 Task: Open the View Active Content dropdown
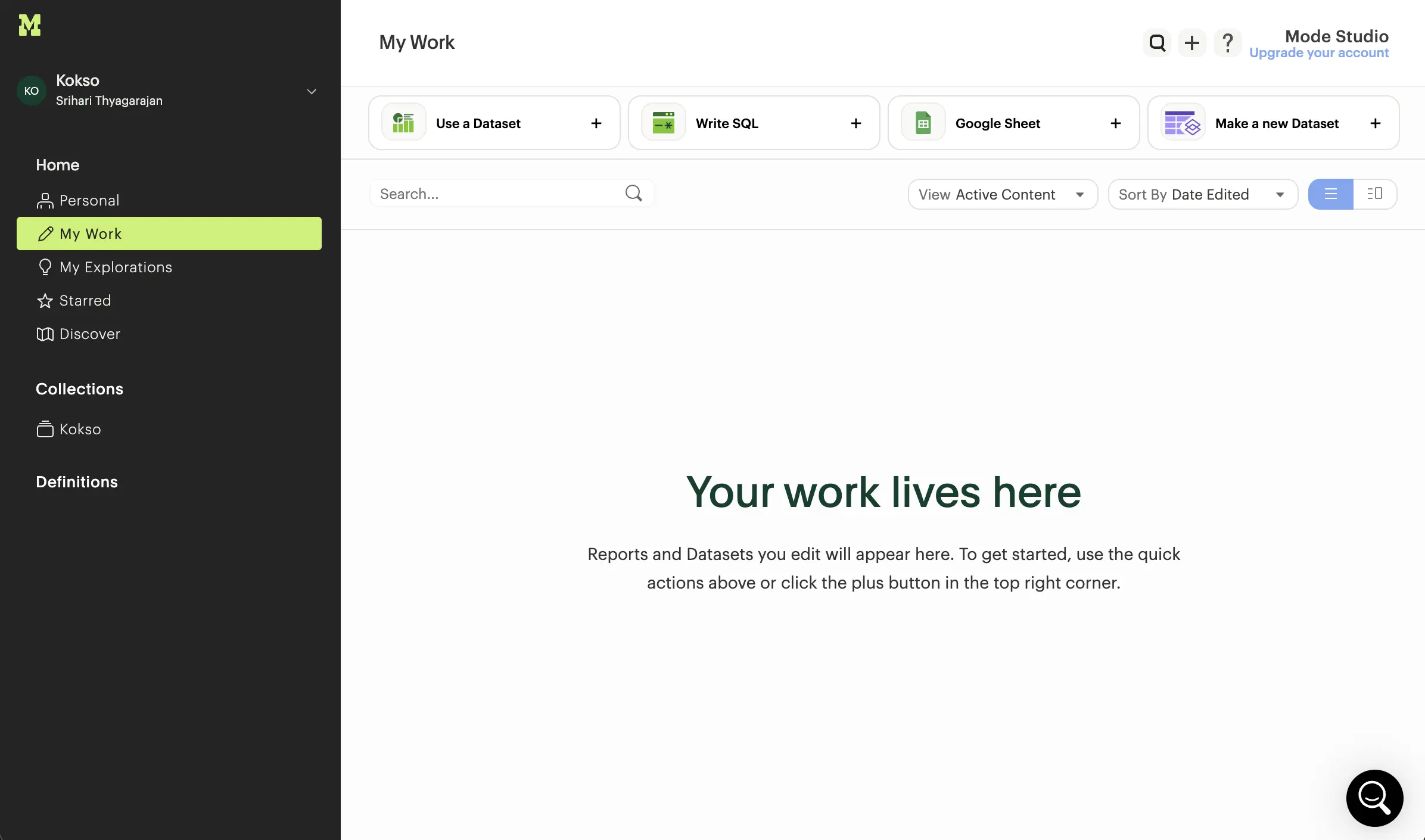1003,194
